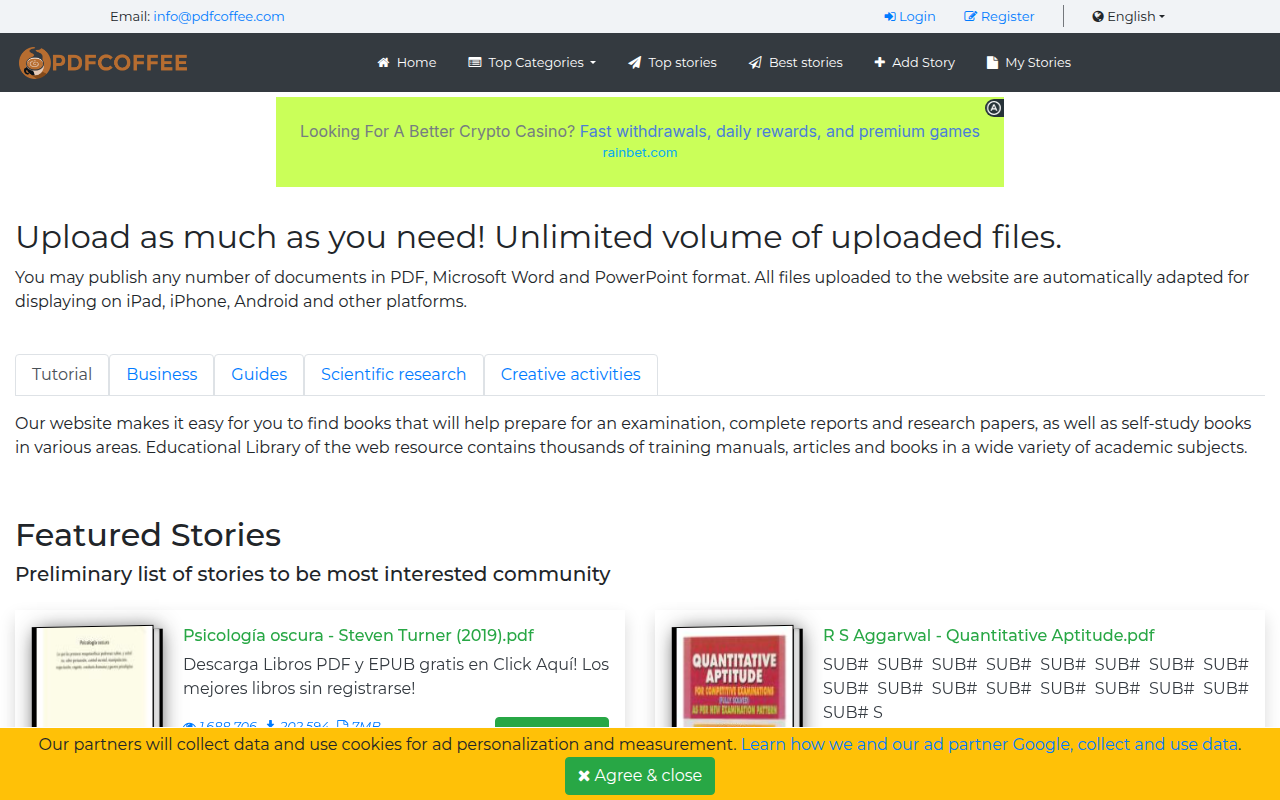The image size is (1280, 800).
Task: Open the Guides tab
Action: coord(259,374)
